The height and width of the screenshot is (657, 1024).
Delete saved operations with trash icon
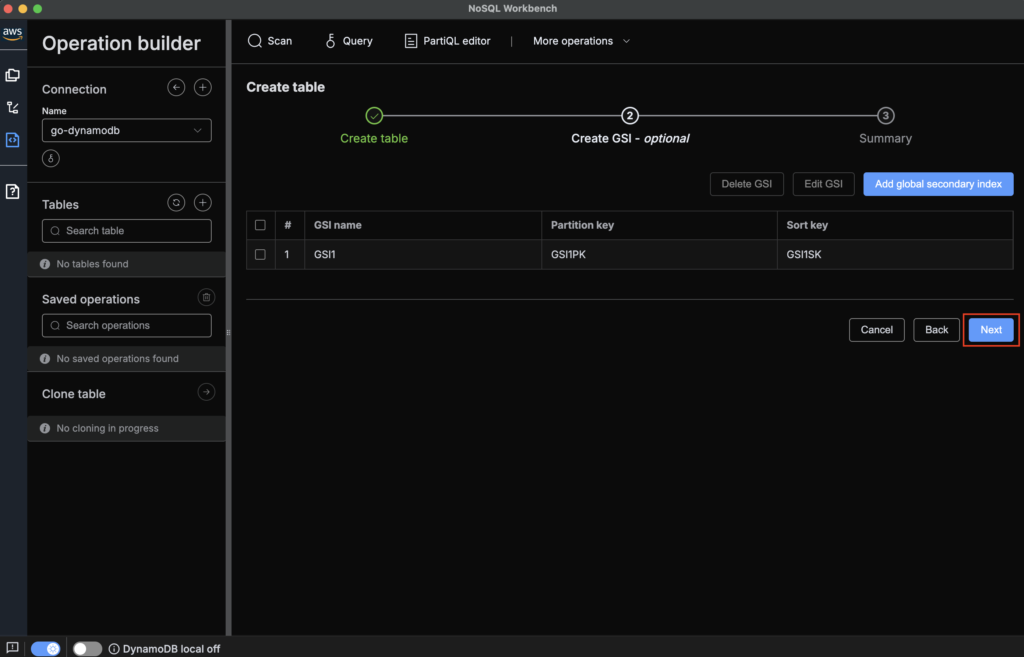206,297
